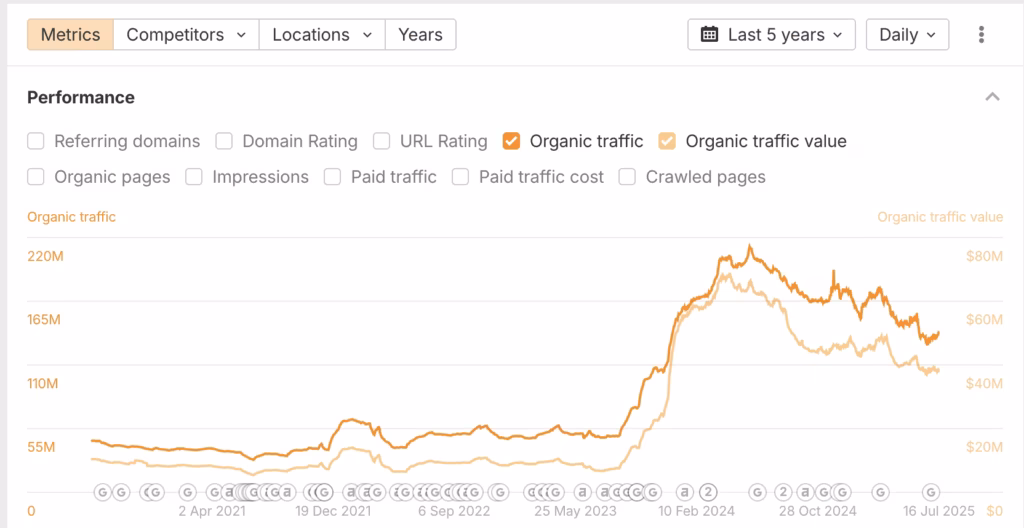This screenshot has height=528, width=1024.
Task: Click the 220M left axis label
Action: click(46, 256)
